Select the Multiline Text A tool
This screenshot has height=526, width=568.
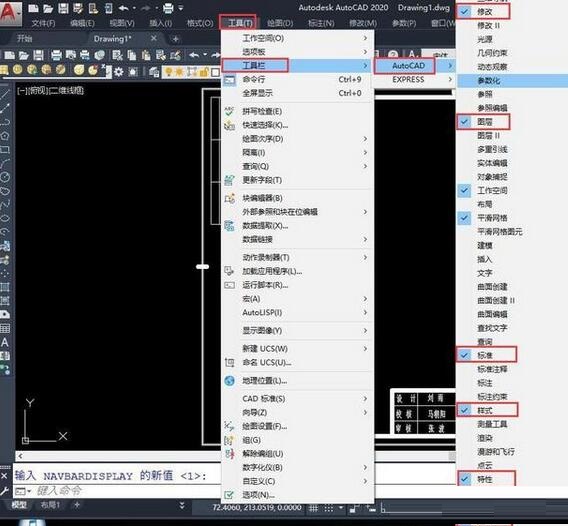point(5,342)
